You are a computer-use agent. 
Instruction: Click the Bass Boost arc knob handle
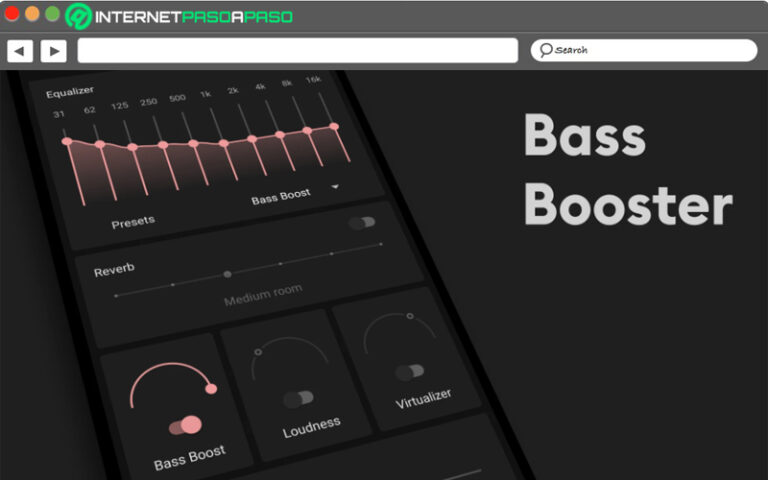(211, 388)
